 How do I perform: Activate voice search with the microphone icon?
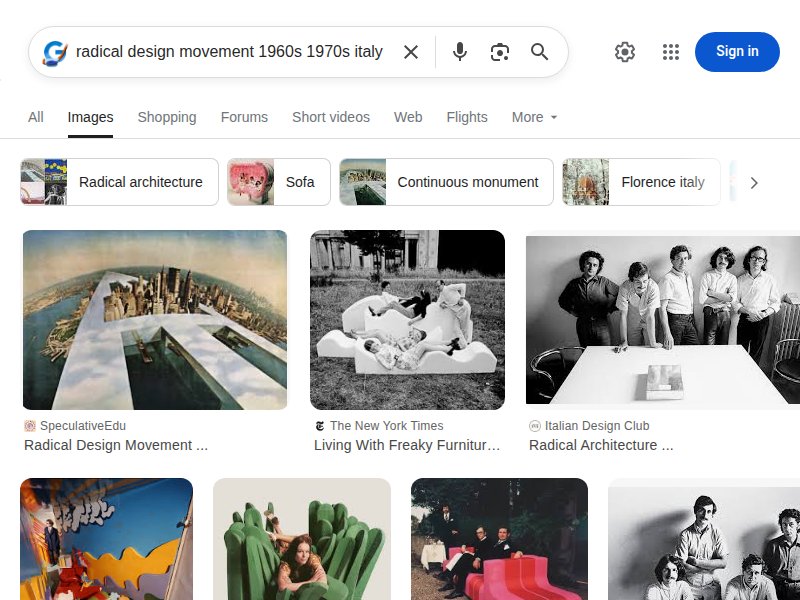459,51
